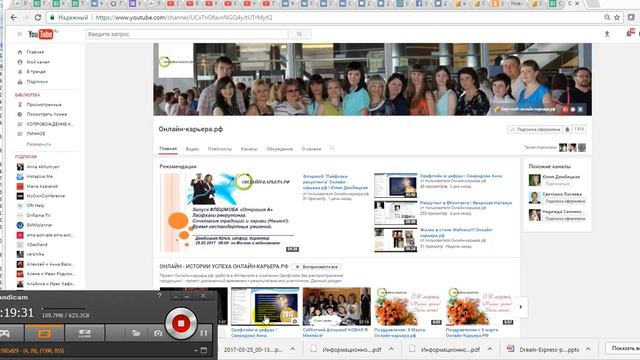Toggle subscription for Надежда Санник channel
The width and height of the screenshot is (640, 360).
(565, 219)
